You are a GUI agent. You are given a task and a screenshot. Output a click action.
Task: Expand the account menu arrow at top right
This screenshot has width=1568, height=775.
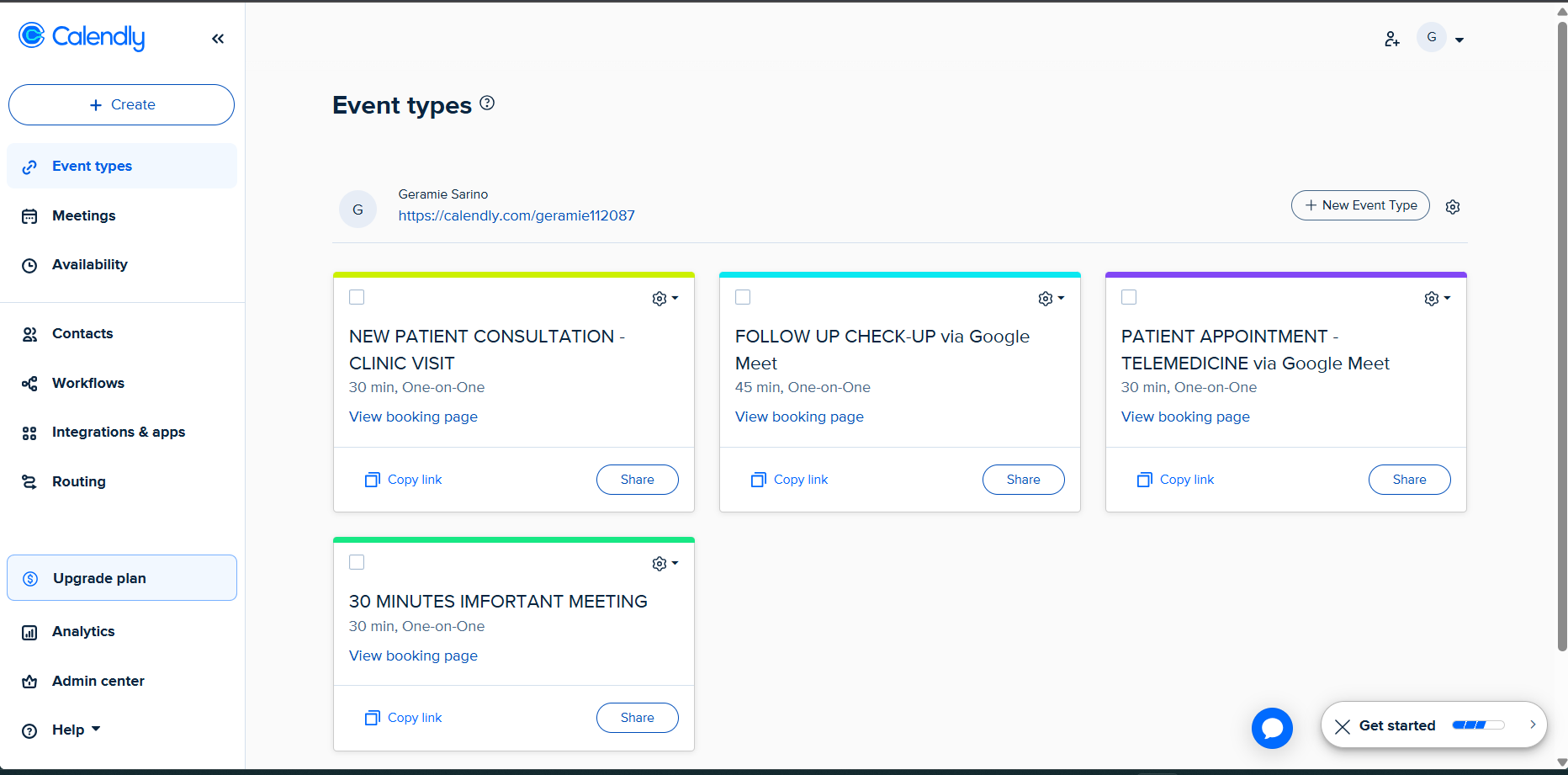coord(1459,40)
